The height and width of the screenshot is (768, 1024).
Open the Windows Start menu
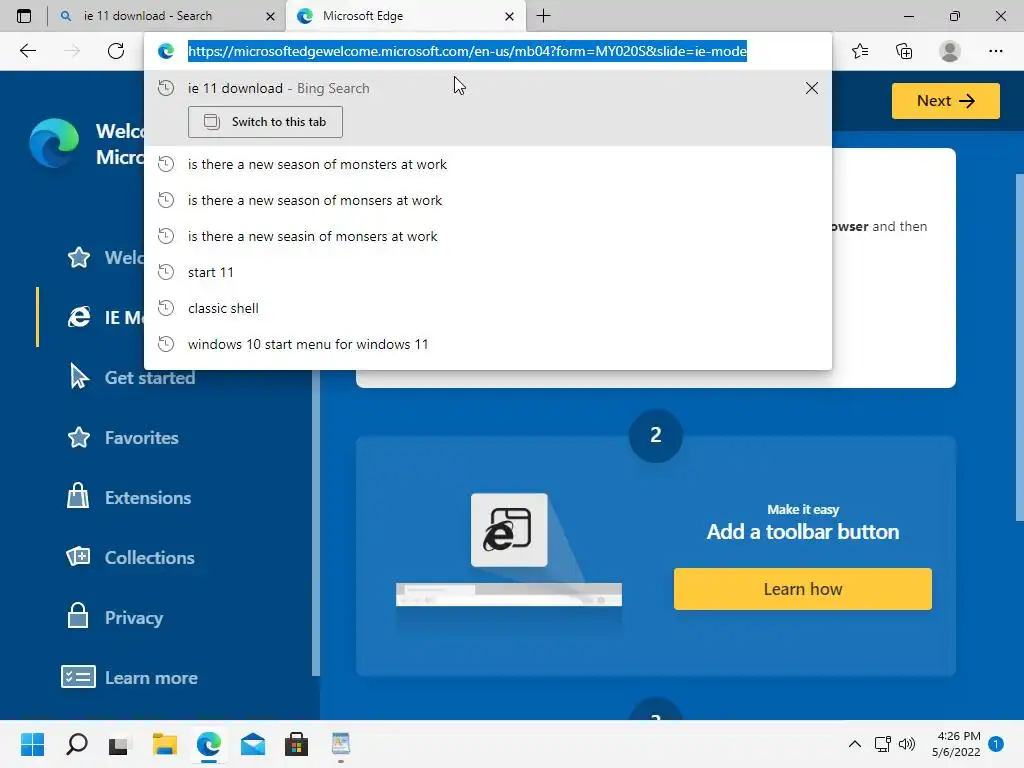[32, 744]
